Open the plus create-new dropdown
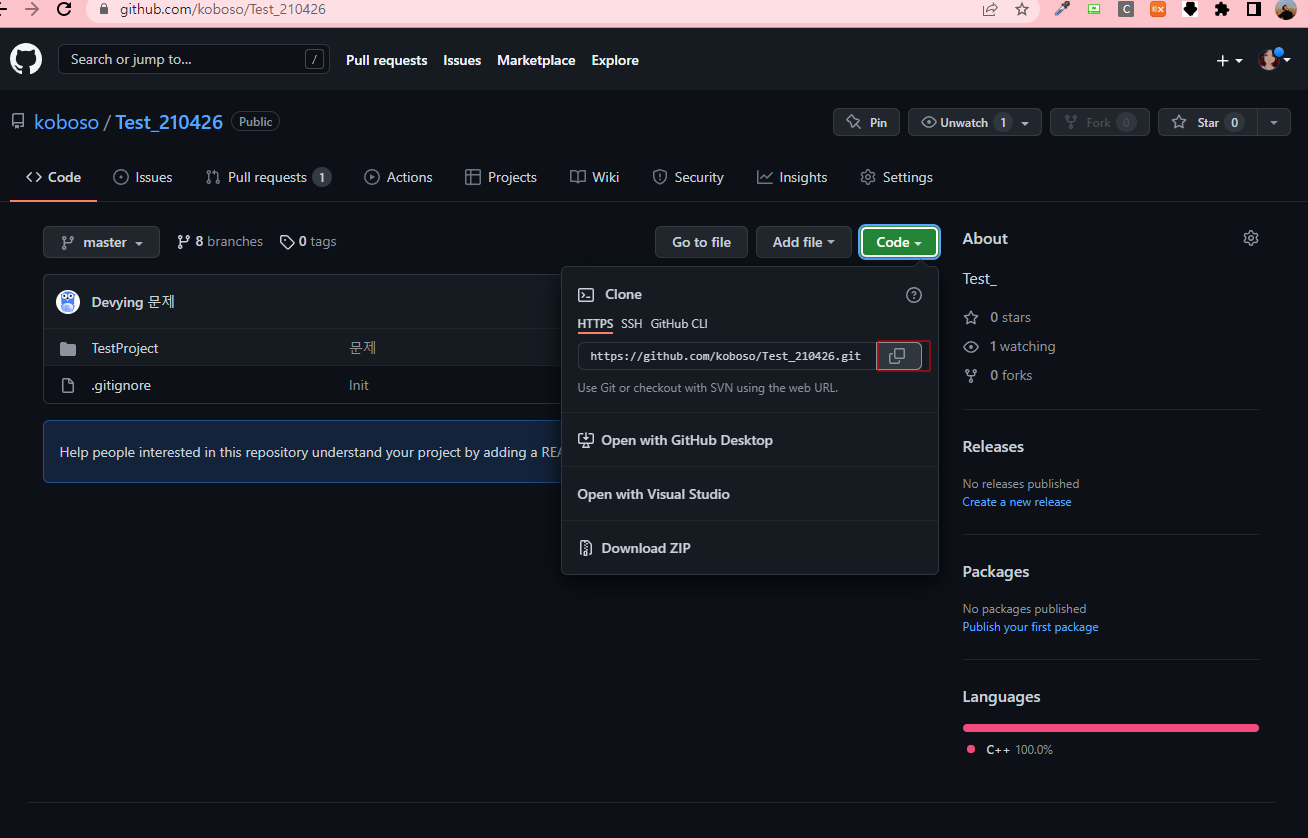 1229,61
